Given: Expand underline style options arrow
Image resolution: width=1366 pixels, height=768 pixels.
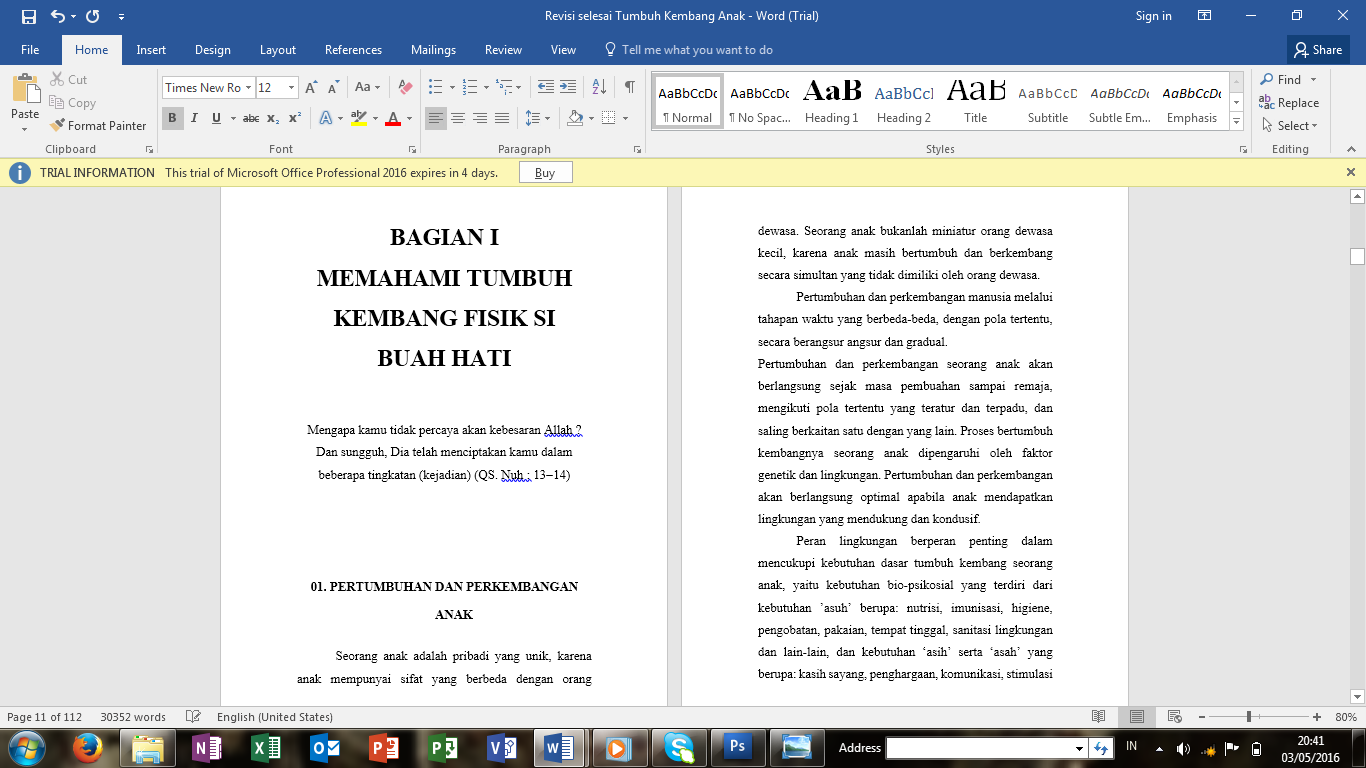Looking at the screenshot, I should coord(232,118).
